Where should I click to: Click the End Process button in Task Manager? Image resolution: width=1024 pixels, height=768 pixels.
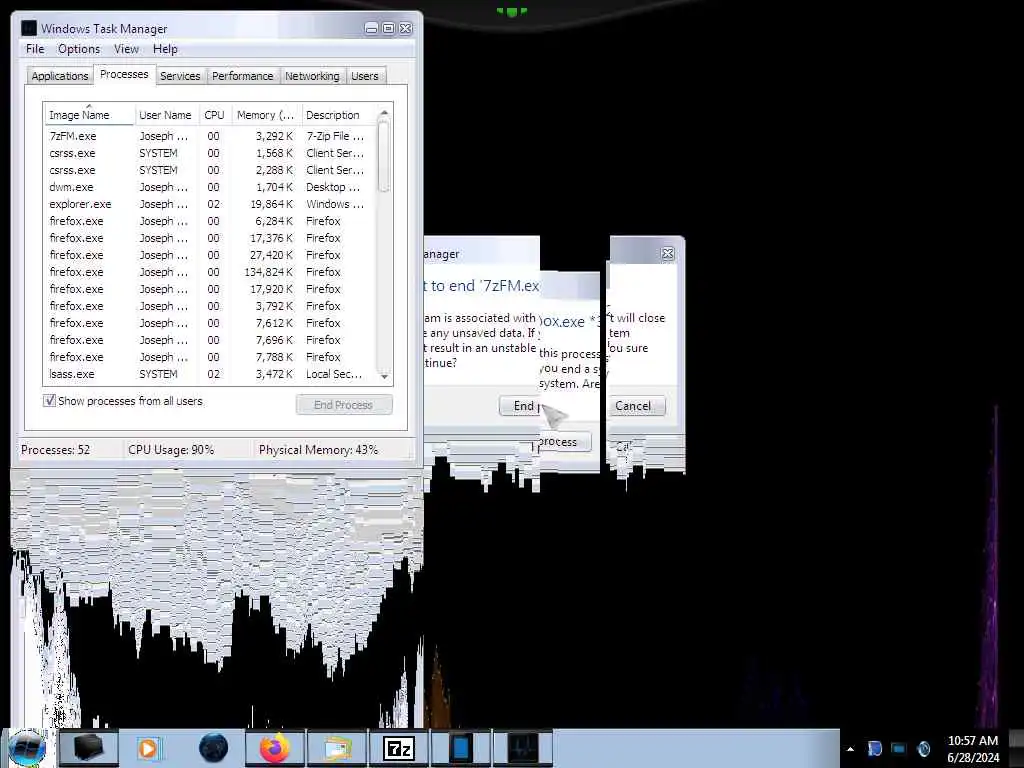point(344,405)
